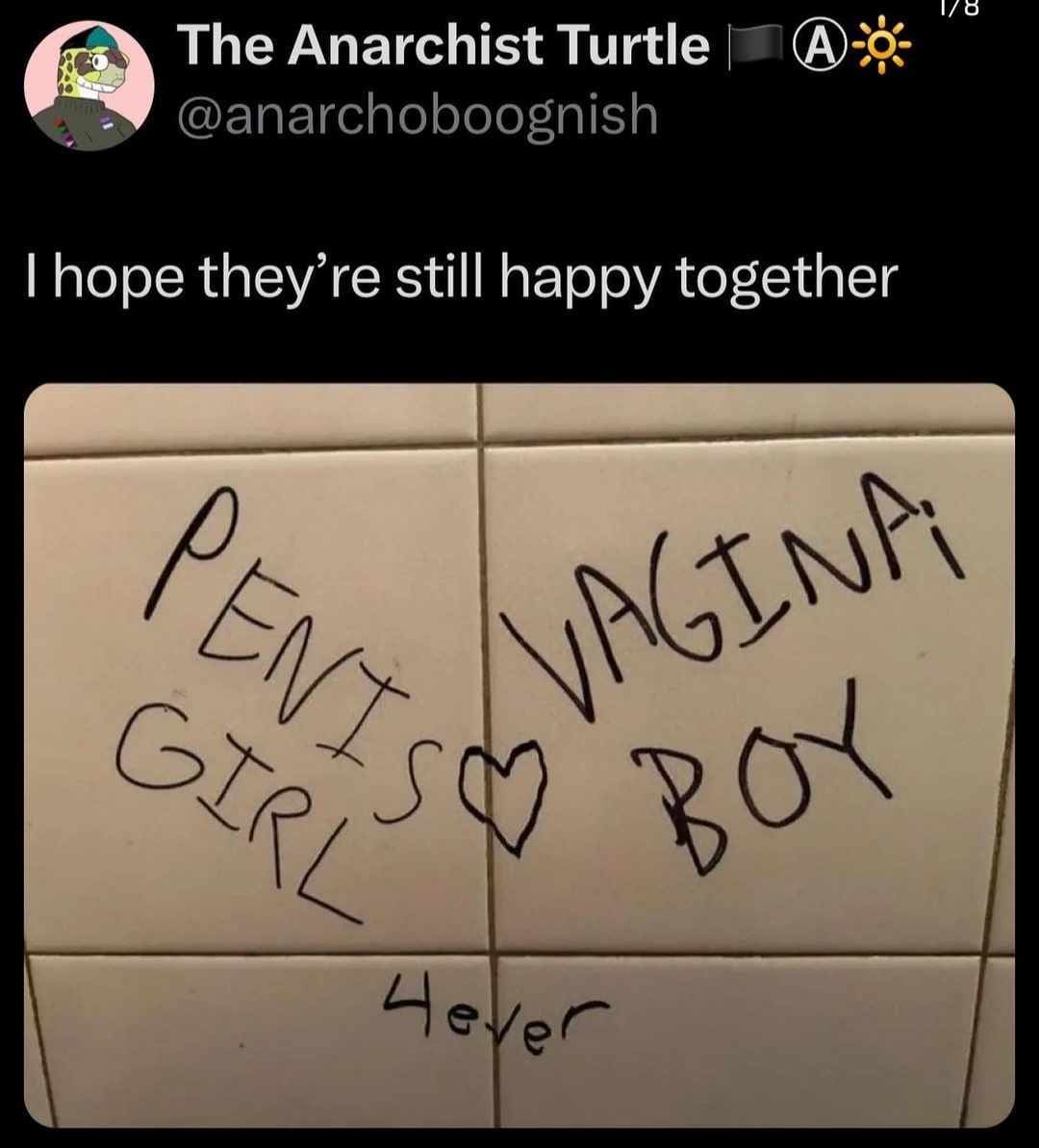Open the @anarchoboognish handle
Image resolution: width=1039 pixels, height=1148 pixels.
click(418, 115)
